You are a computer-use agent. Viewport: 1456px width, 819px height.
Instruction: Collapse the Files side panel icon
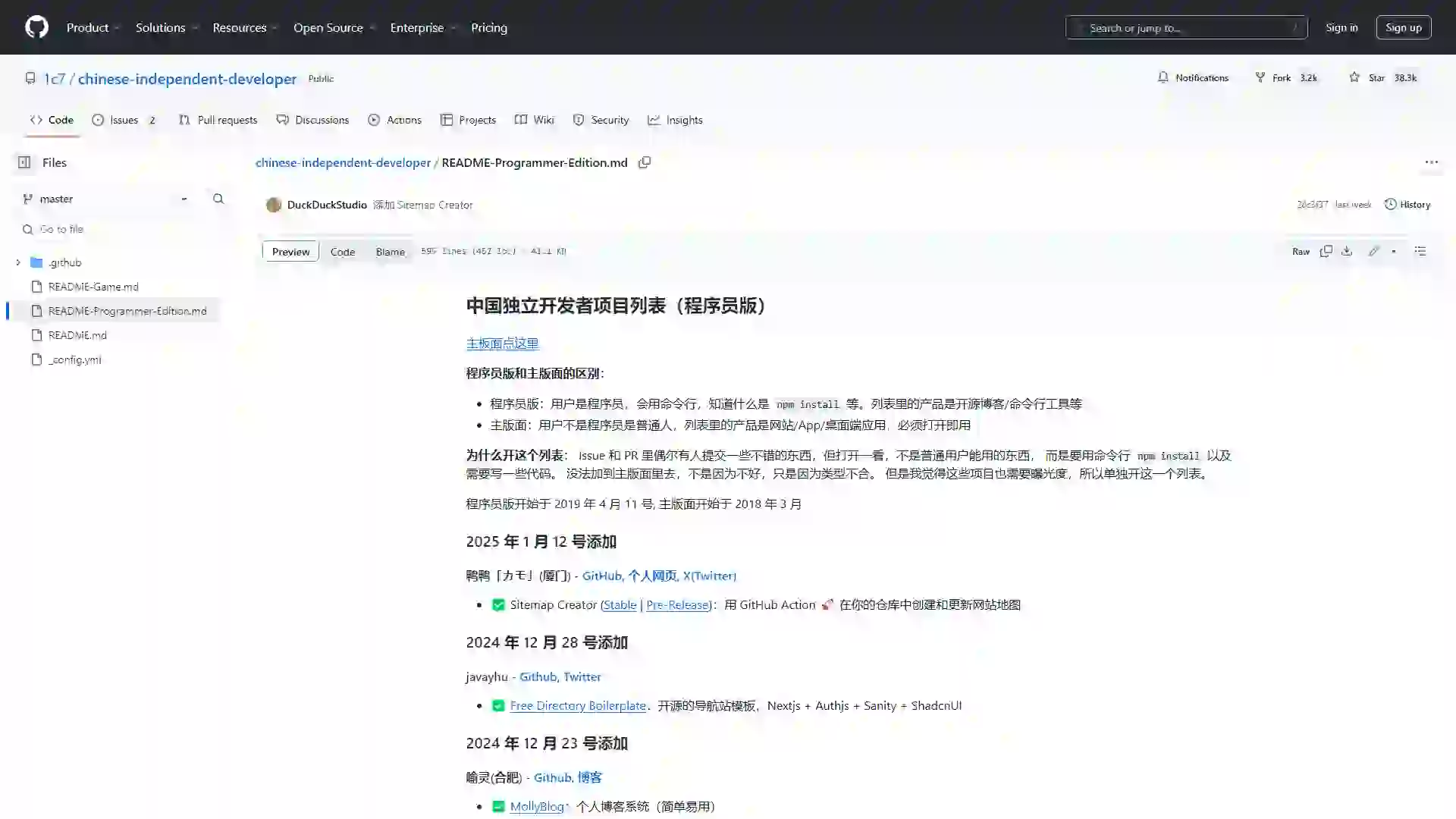24,162
